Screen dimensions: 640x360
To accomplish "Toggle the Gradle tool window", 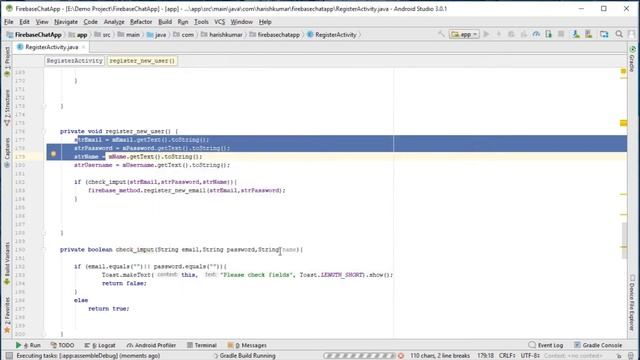I will (x=632, y=58).
